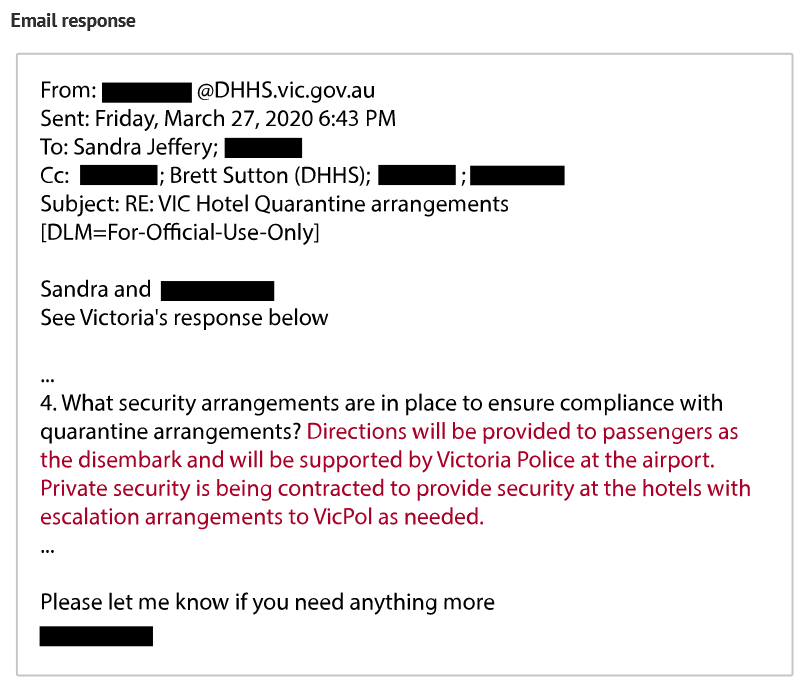Click the redacted Cc name right after Brett Sutton
This screenshot has width=808, height=687.
point(417,177)
